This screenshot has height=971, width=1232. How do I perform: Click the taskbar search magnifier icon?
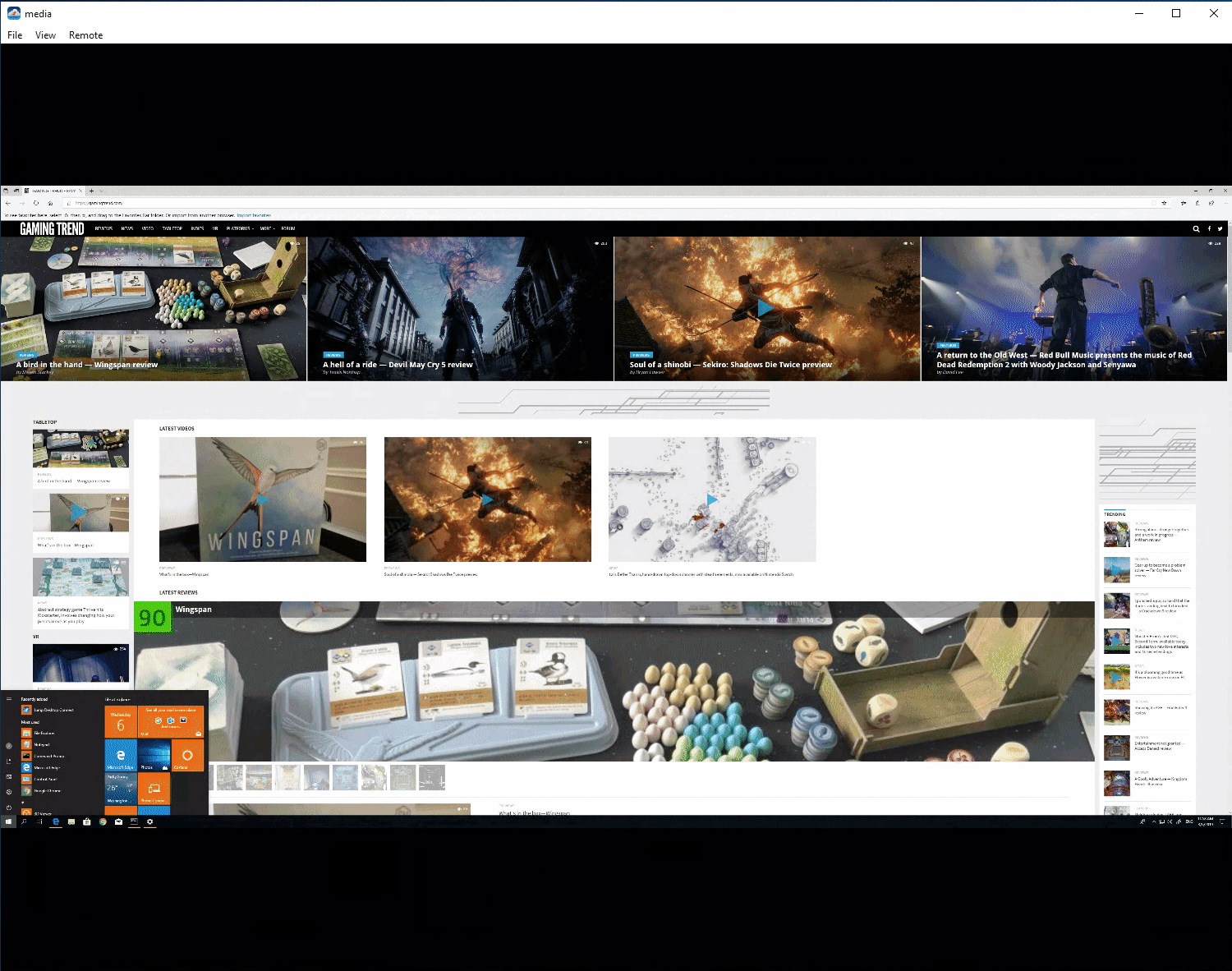tap(24, 821)
